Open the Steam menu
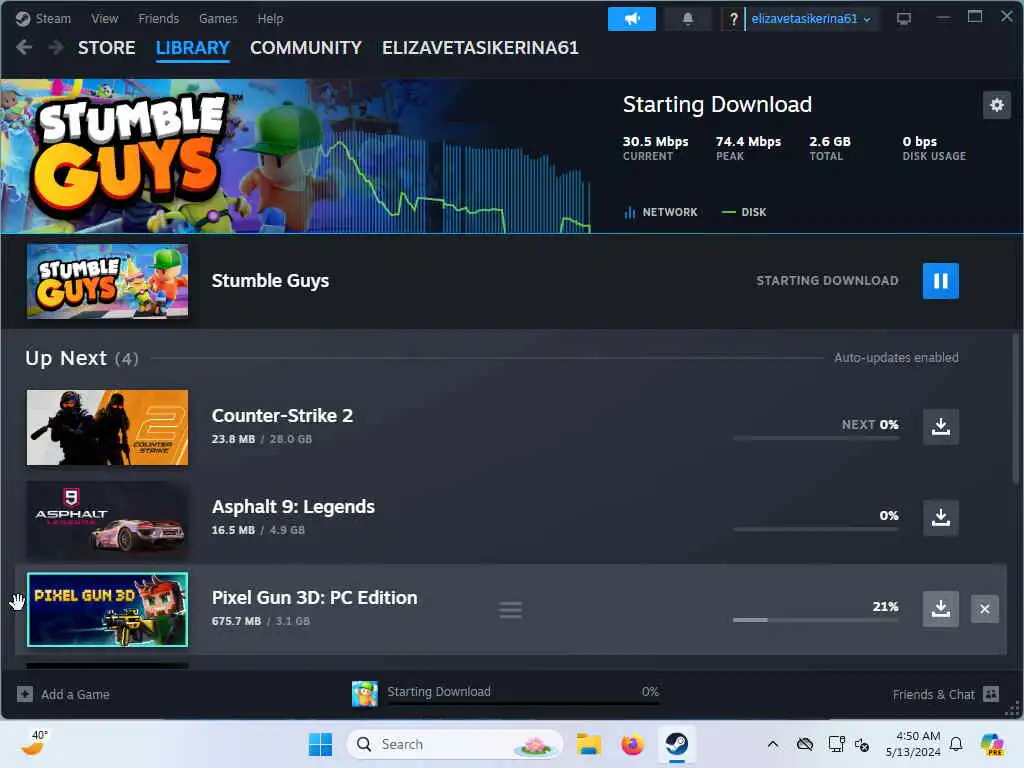Image resolution: width=1024 pixels, height=768 pixels. click(43, 18)
